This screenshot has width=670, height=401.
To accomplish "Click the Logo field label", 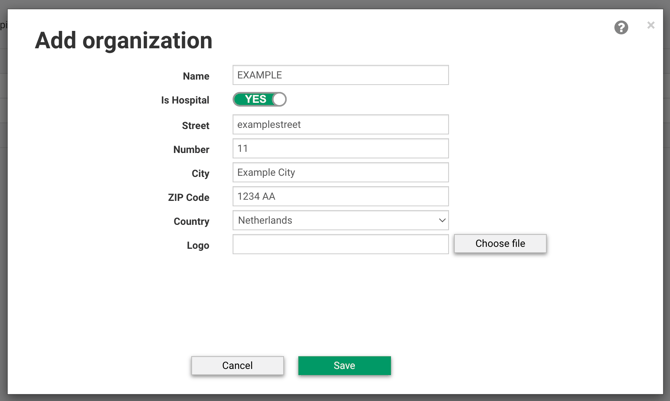I will click(x=197, y=246).
